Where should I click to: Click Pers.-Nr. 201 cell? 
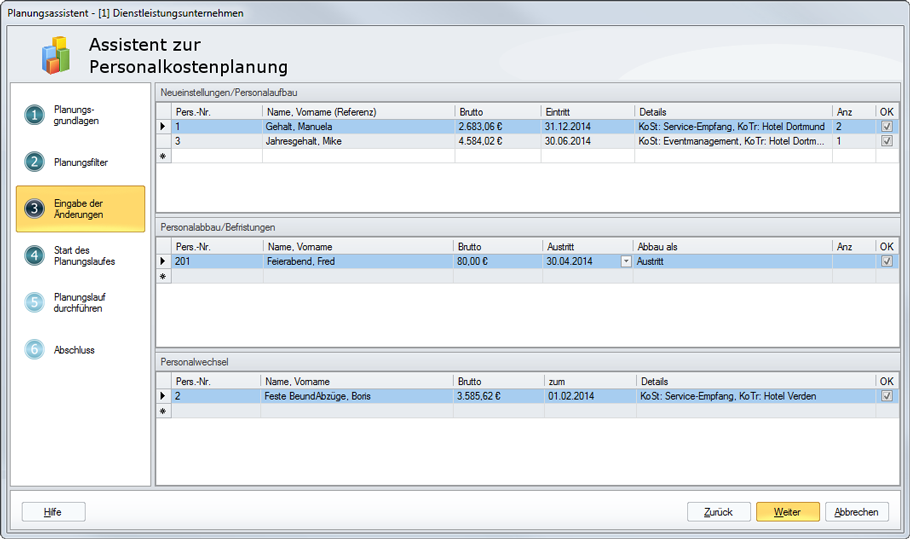point(218,261)
